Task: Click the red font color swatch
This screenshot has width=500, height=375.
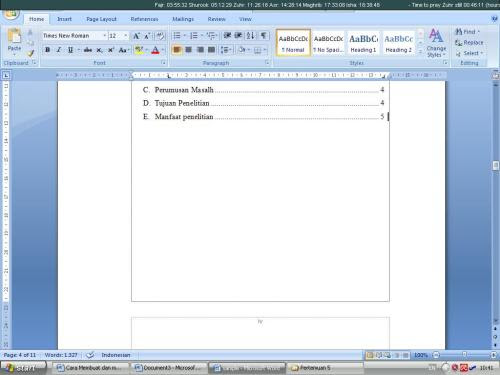Action: coord(155,50)
